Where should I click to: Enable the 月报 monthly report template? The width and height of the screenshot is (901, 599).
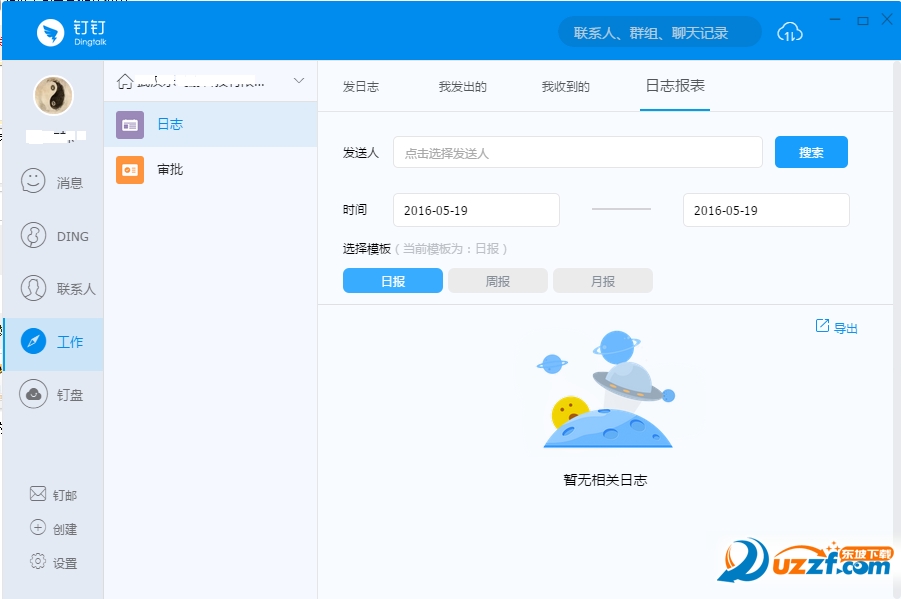pyautogui.click(x=602, y=281)
